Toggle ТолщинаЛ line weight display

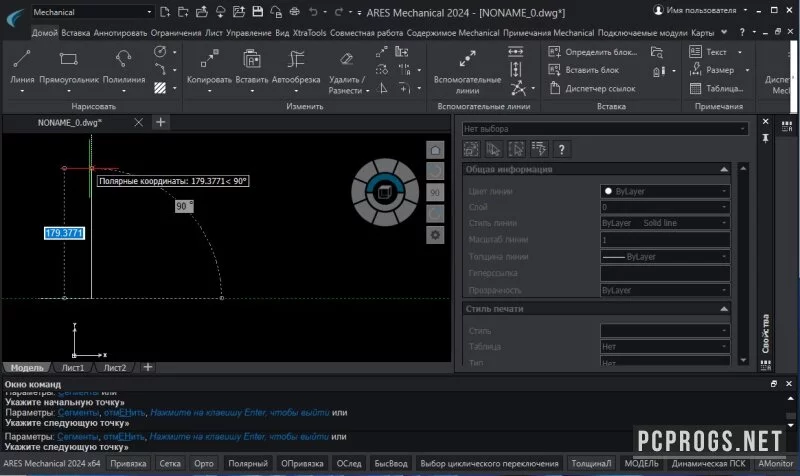(x=591, y=463)
